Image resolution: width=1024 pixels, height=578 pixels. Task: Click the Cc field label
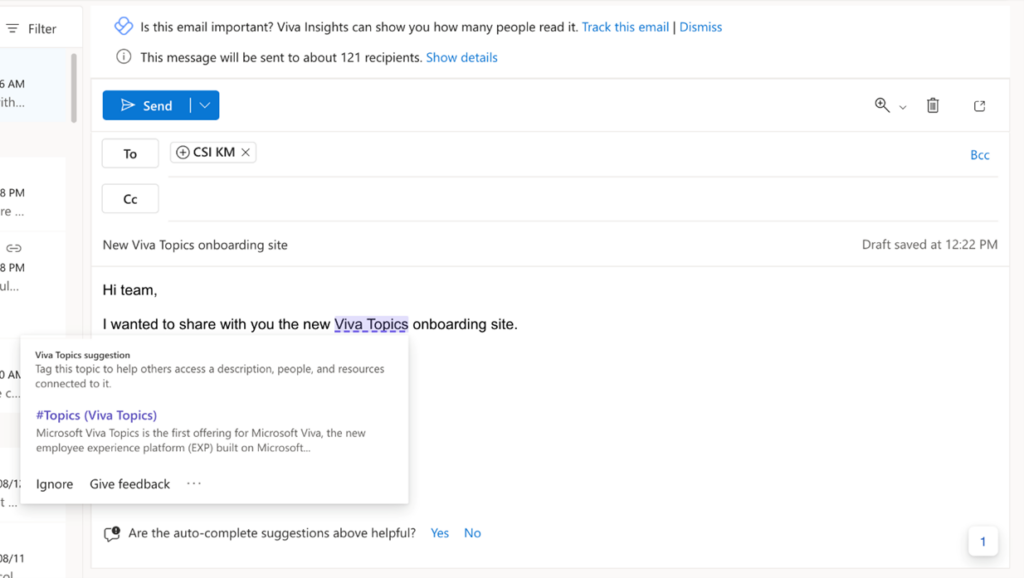pyautogui.click(x=129, y=198)
